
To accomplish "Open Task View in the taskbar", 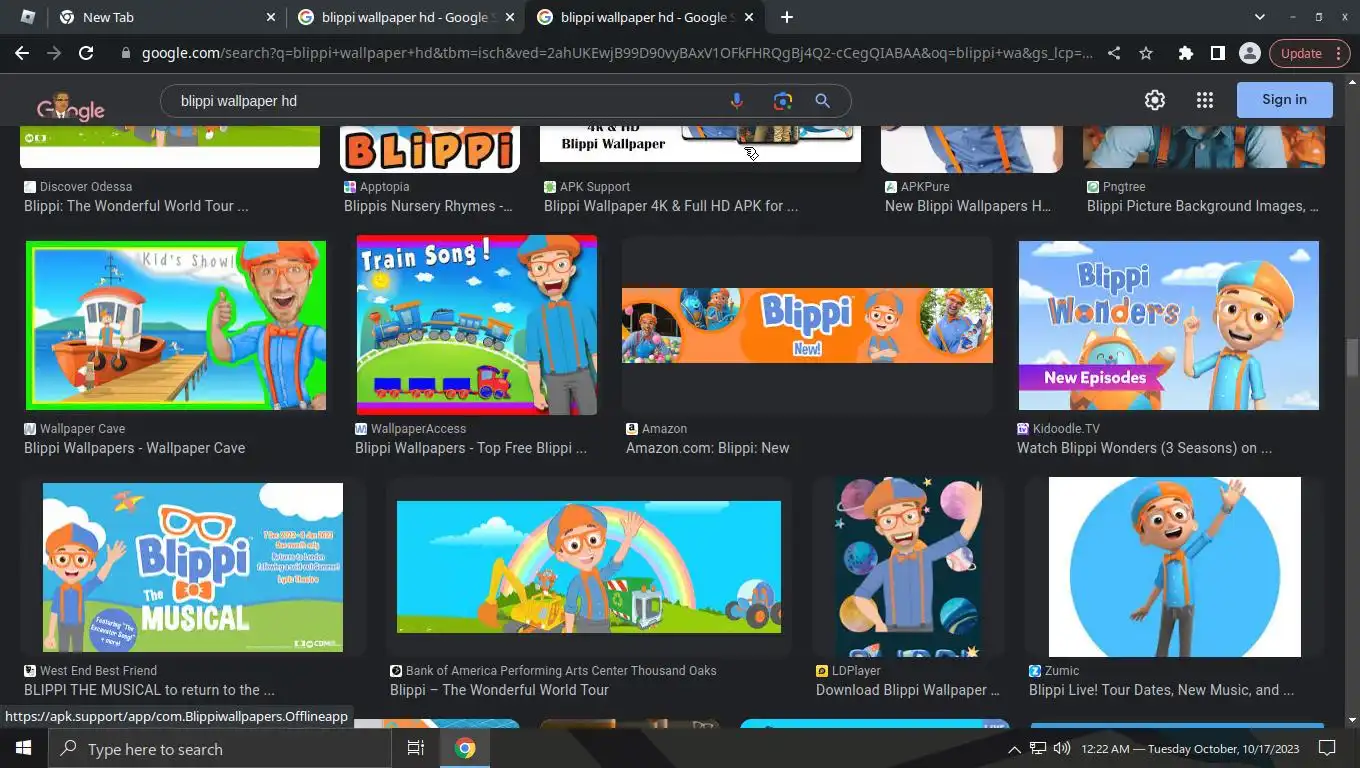I will [416, 748].
